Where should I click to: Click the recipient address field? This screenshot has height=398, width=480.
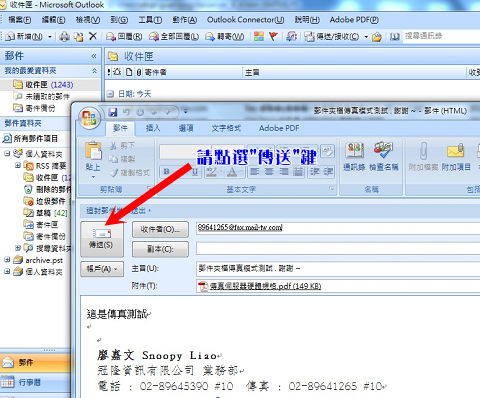(338, 228)
